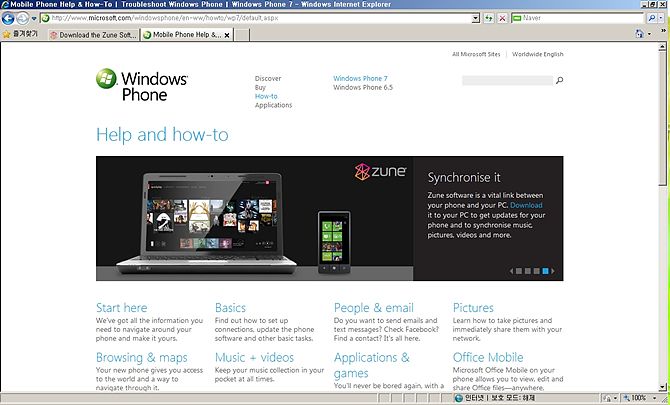Close the Mobile Phone Help tab

[227, 35]
